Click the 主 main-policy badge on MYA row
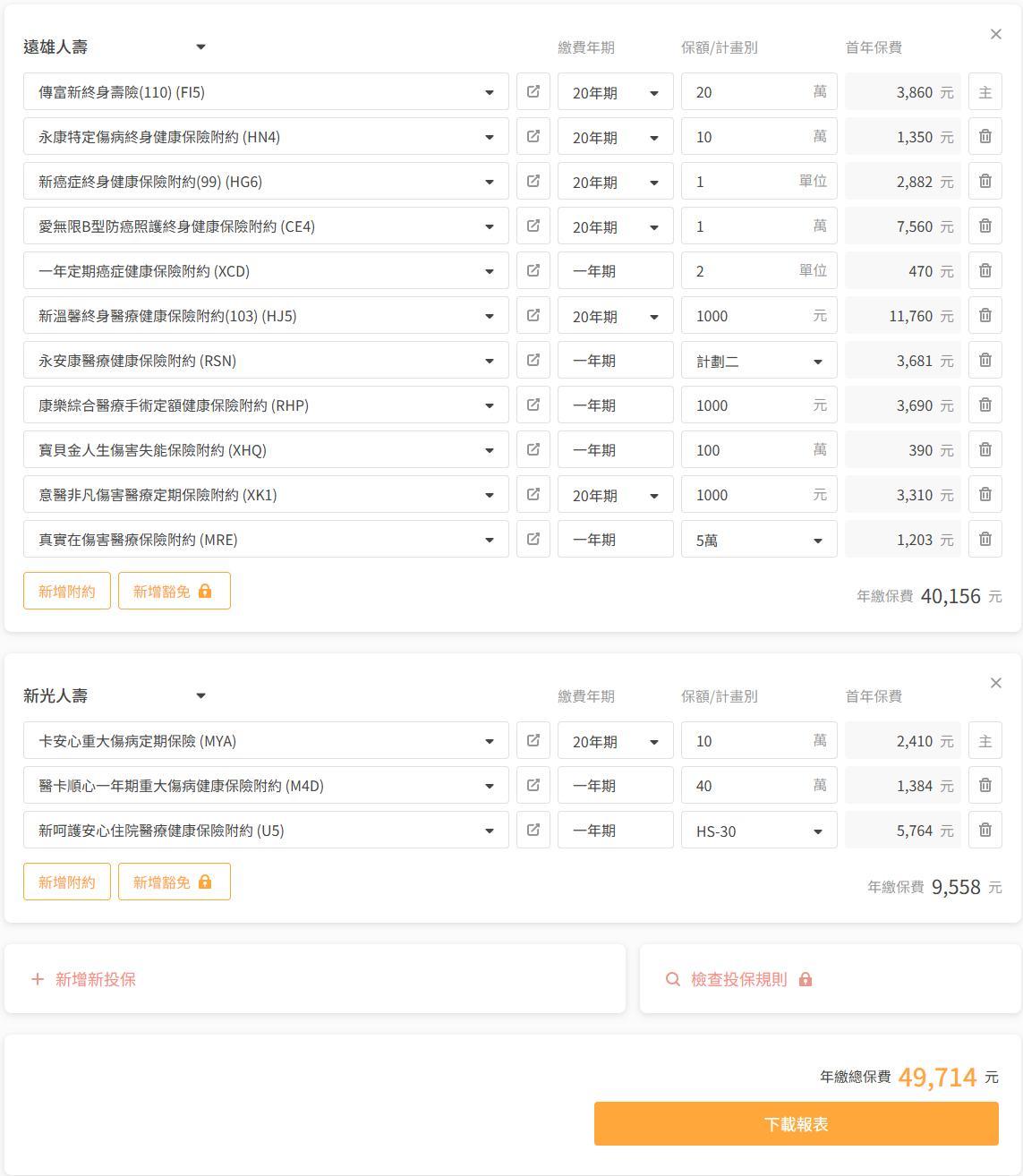1023x1176 pixels. 985,740
